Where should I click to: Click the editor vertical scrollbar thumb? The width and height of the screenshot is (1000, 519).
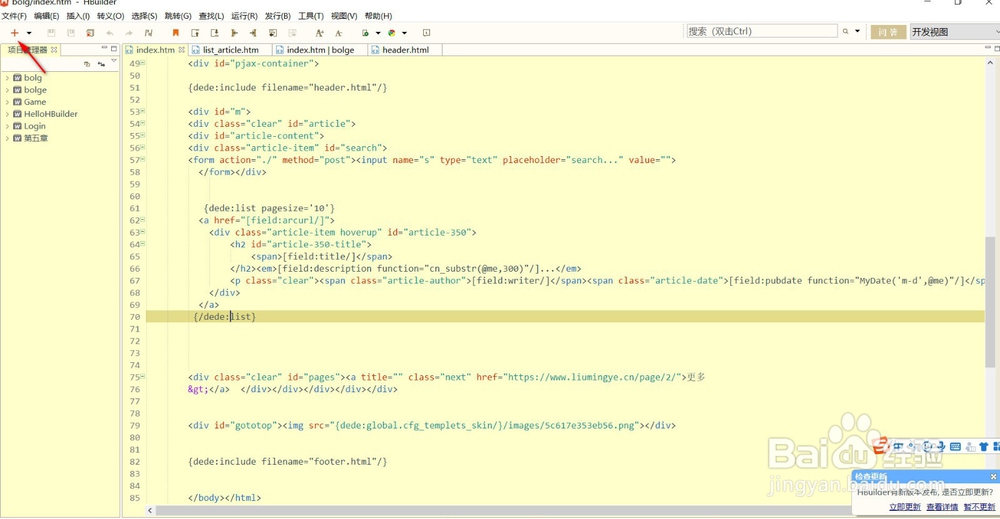pos(990,302)
